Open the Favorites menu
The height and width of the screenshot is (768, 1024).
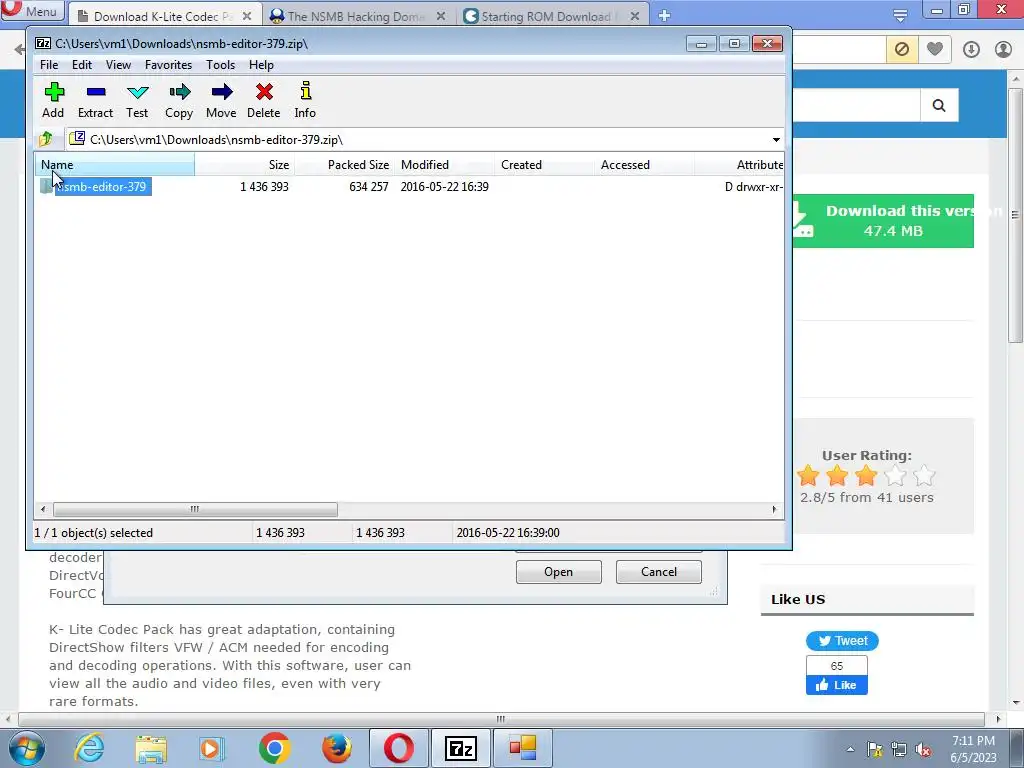[x=168, y=65]
